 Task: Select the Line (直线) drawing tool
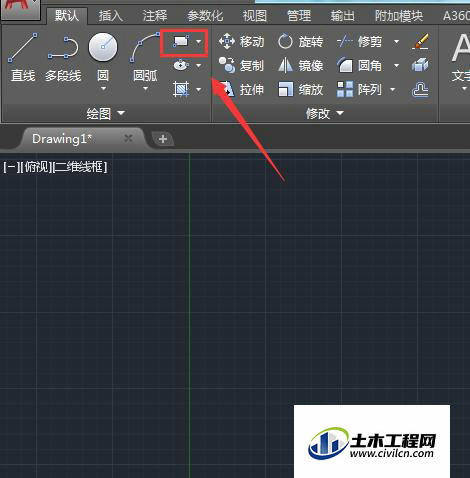click(23, 57)
